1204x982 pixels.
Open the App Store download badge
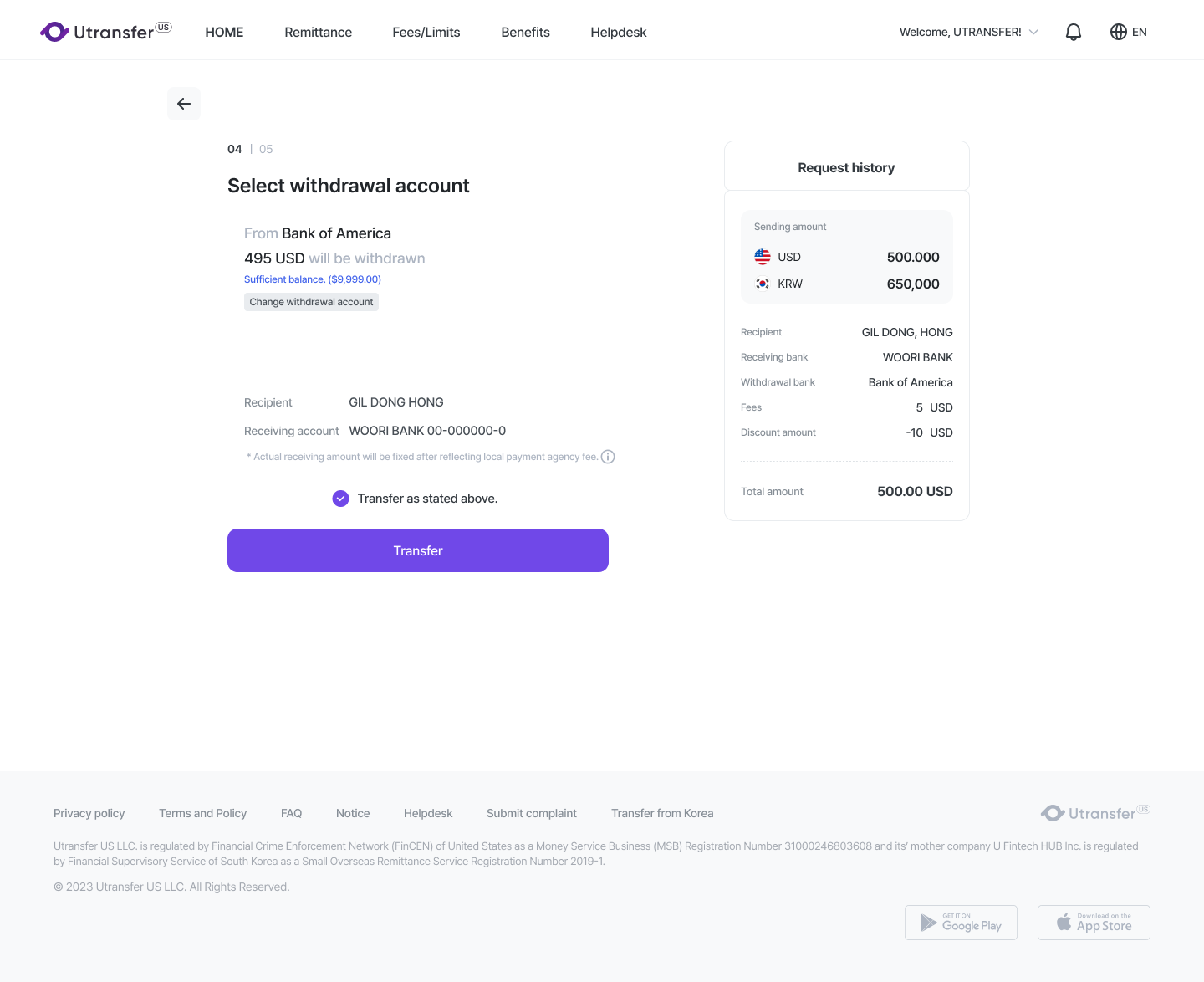tap(1094, 923)
